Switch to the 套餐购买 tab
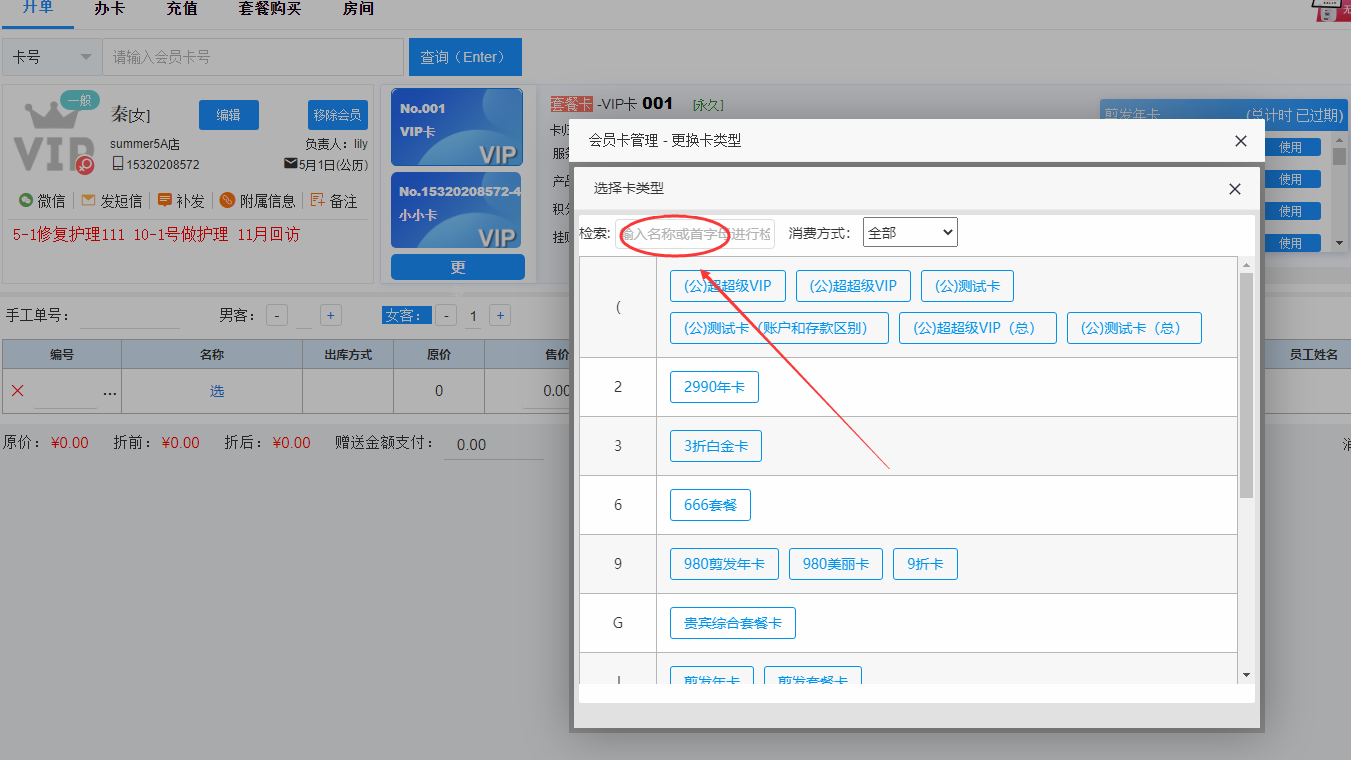This screenshot has width=1351, height=760. (270, 9)
